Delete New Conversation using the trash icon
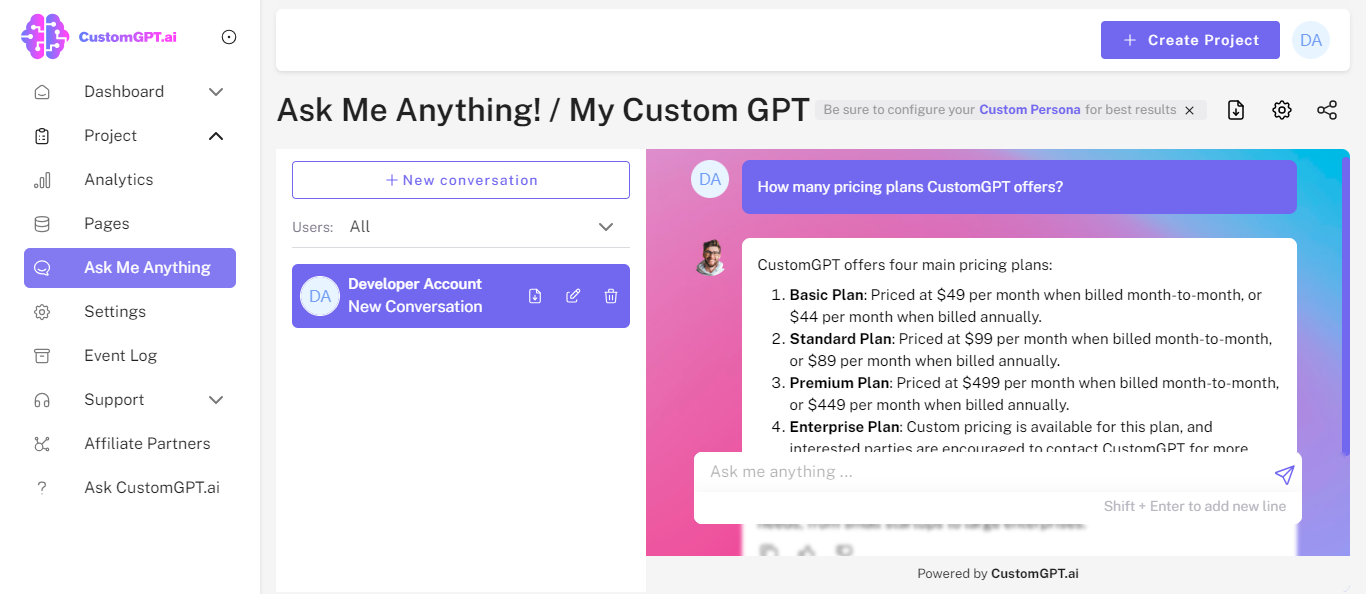Image resolution: width=1366 pixels, height=594 pixels. pos(610,295)
